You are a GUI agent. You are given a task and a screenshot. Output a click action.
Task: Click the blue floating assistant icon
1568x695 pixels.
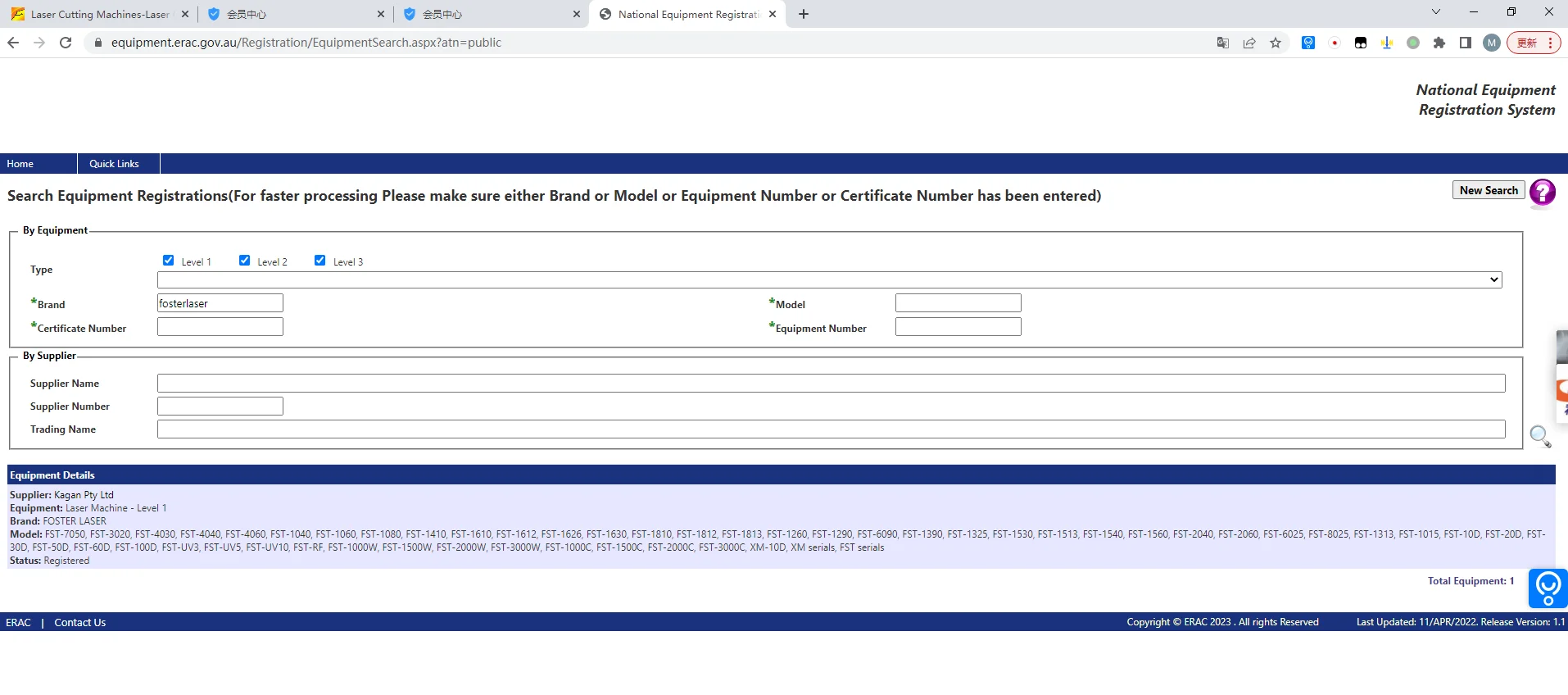click(x=1548, y=588)
